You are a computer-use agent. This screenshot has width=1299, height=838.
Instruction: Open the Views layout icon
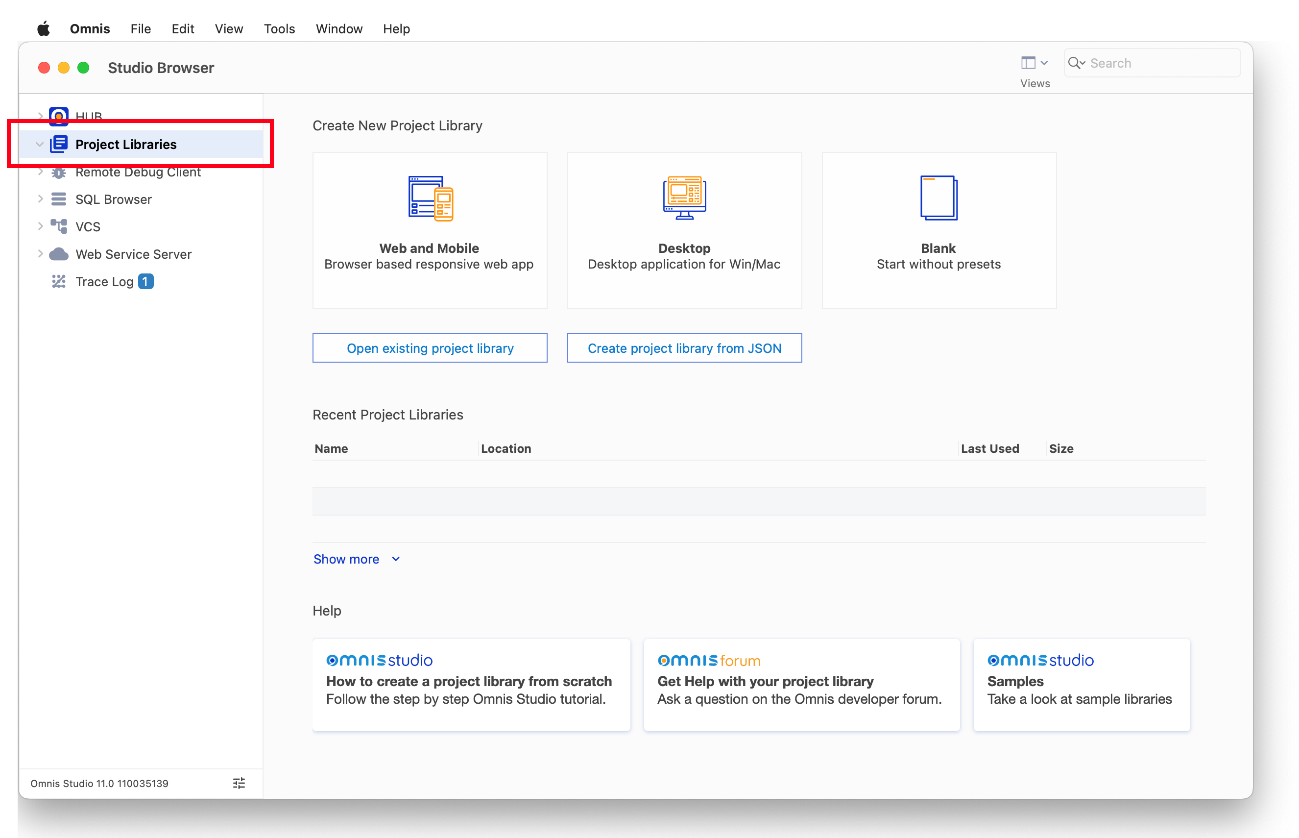click(1028, 63)
